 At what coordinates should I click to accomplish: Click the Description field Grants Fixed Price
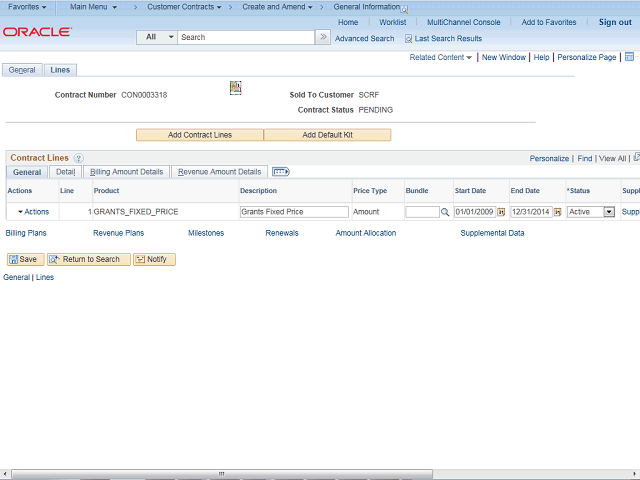294,212
